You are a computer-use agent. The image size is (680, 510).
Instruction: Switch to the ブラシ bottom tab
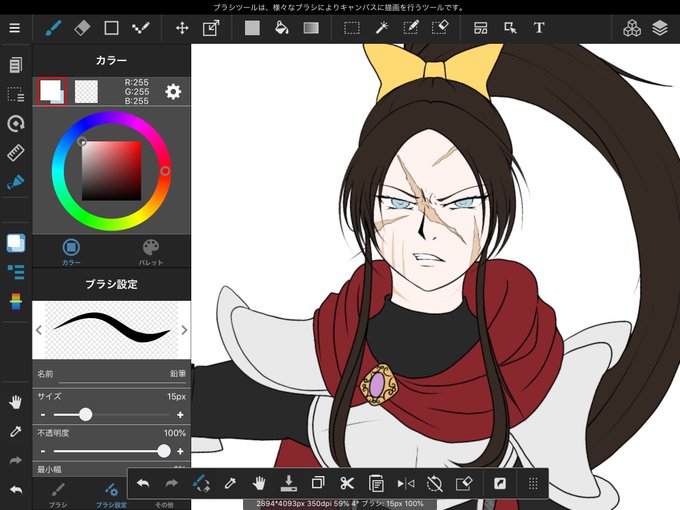(x=58, y=495)
